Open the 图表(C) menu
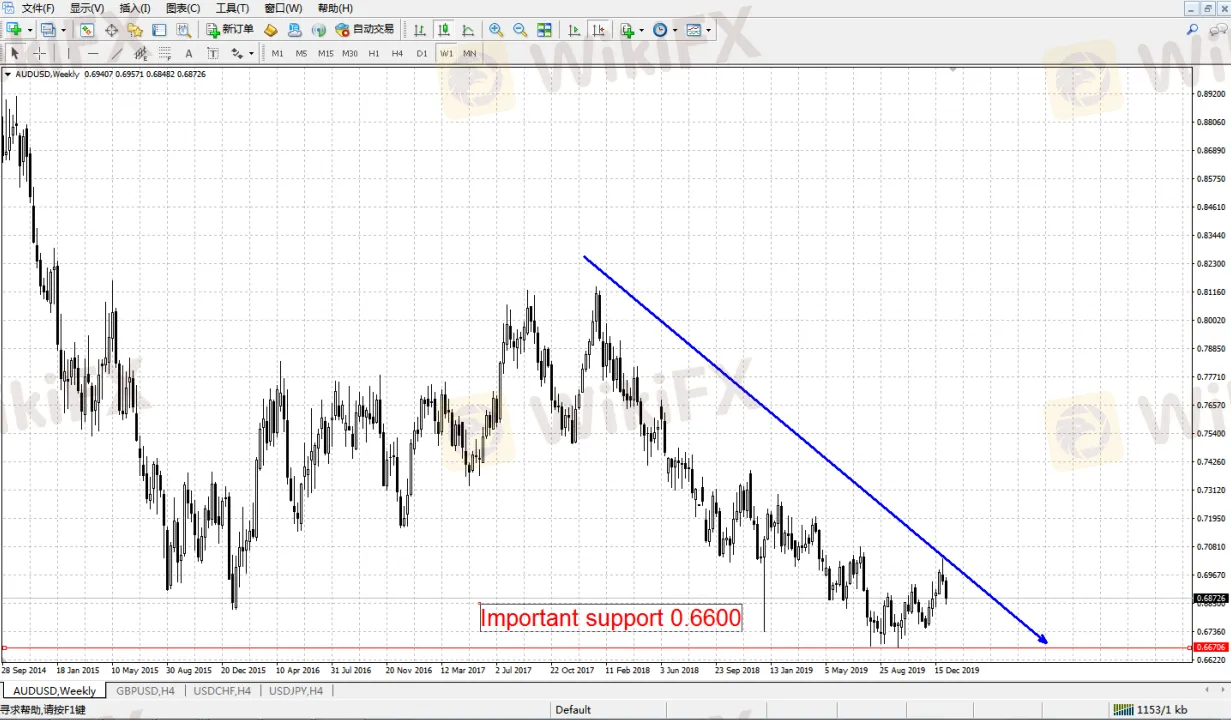 (x=183, y=8)
